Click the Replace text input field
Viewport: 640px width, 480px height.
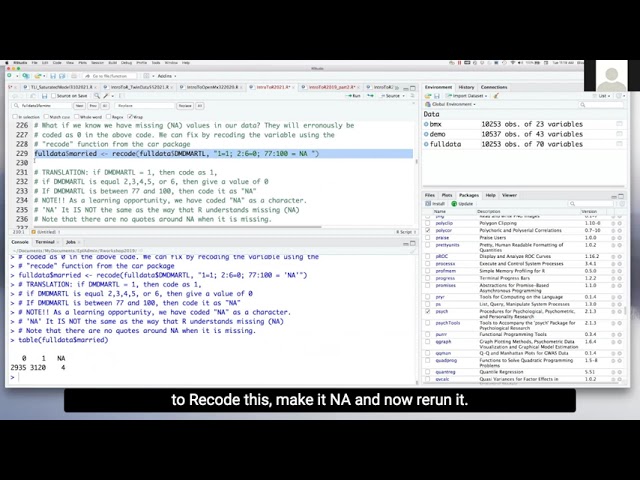144,106
